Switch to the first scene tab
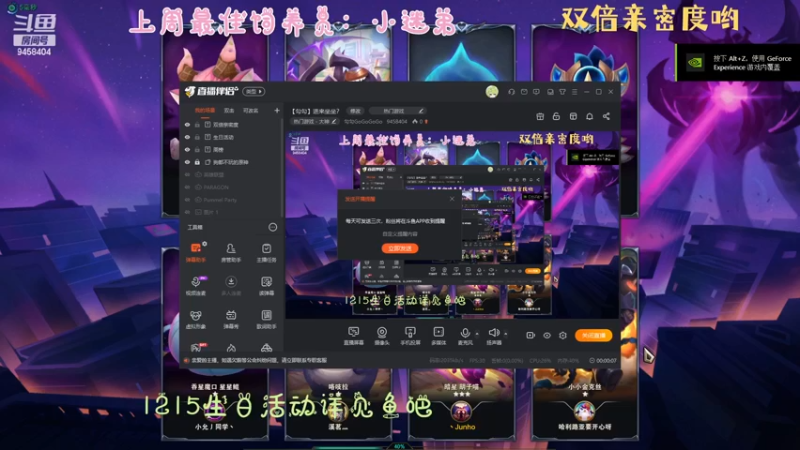Image resolution: width=800 pixels, height=450 pixels. (205, 111)
